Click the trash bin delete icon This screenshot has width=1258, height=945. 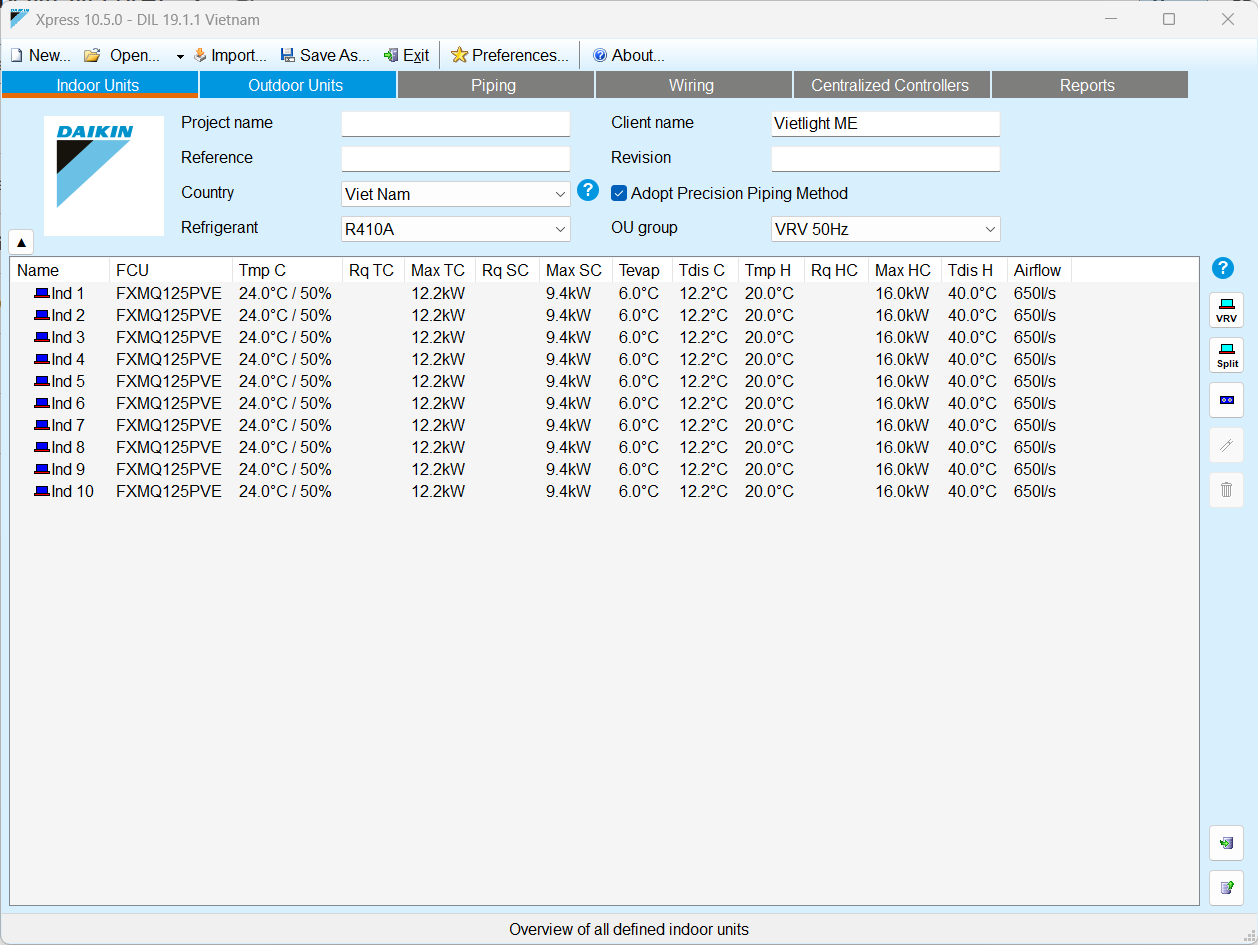point(1227,490)
